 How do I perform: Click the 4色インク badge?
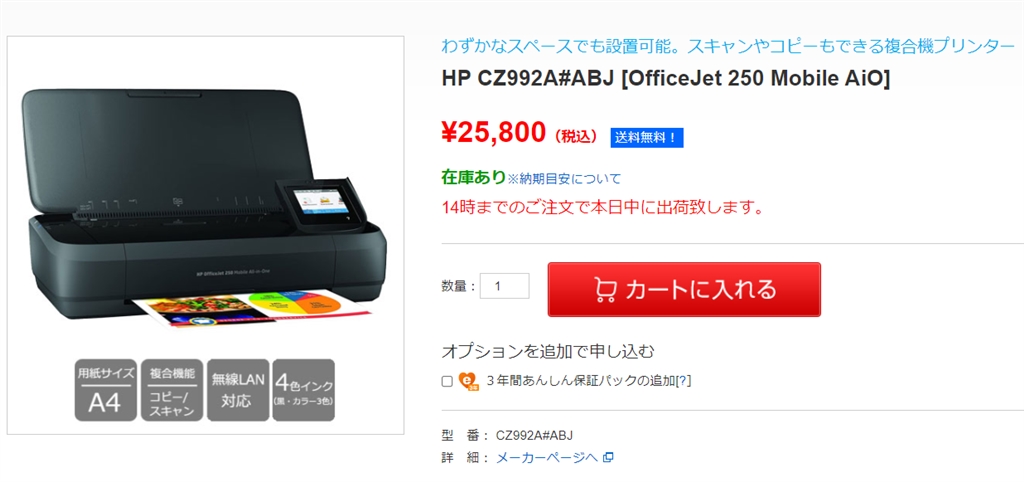tap(304, 390)
